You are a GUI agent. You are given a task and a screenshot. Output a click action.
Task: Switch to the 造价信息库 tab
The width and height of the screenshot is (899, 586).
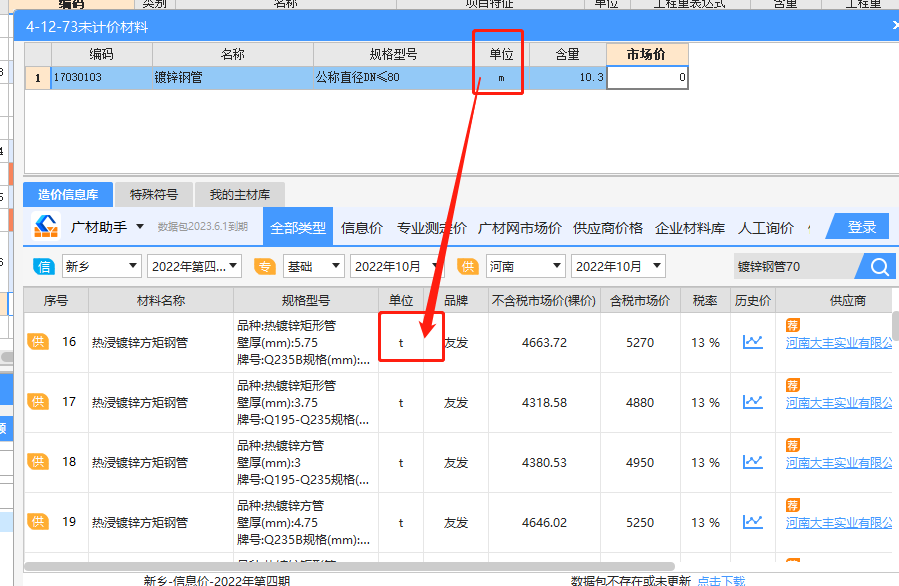[68, 195]
